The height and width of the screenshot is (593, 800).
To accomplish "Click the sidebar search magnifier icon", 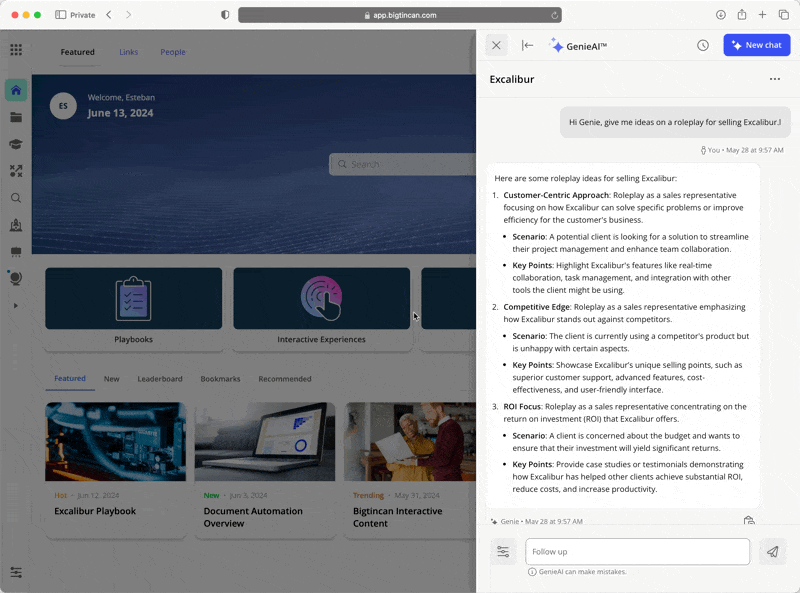I will coord(16,198).
